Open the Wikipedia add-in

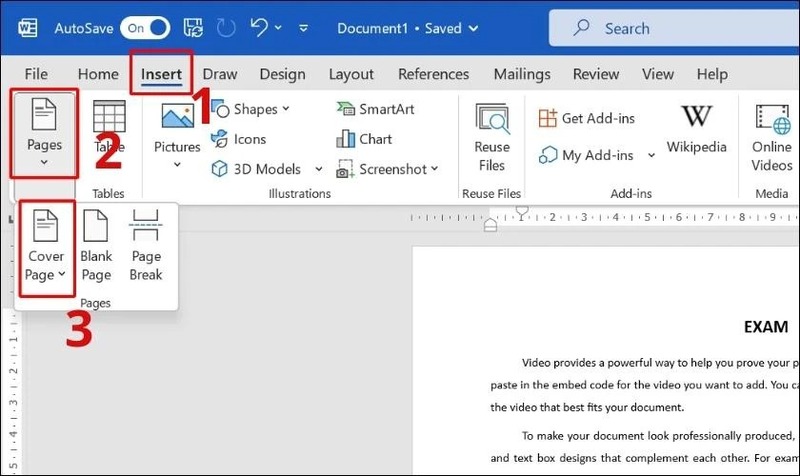(696, 129)
